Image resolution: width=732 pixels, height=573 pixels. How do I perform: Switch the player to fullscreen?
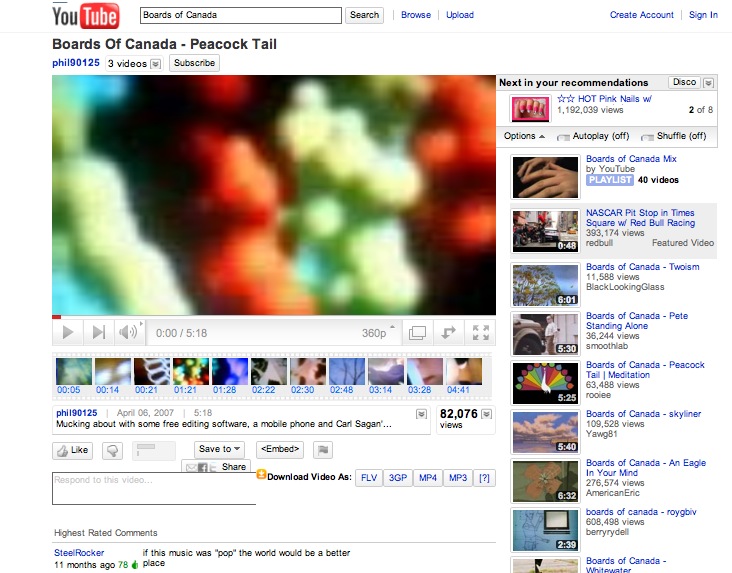480,333
